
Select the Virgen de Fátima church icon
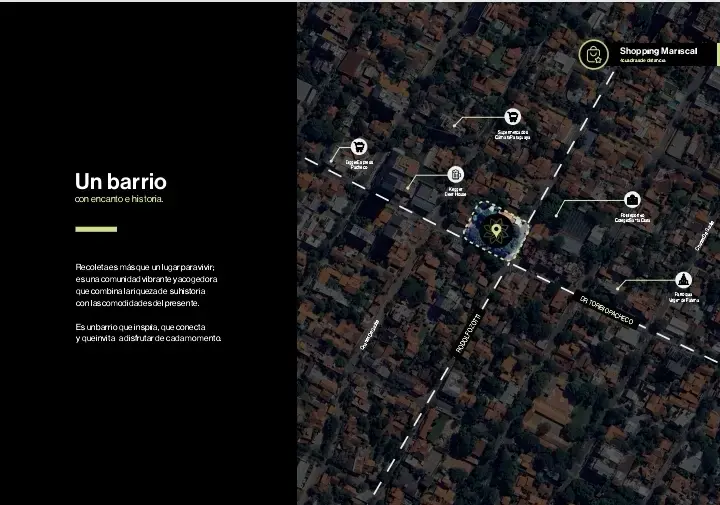point(683,278)
